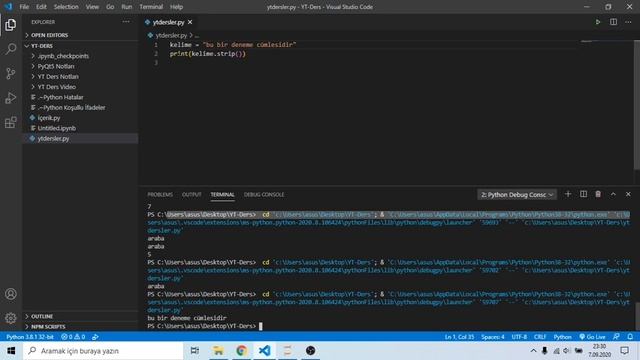The image size is (640, 360).
Task: Open the errors and warnings status indicator
Action: (x=73, y=337)
